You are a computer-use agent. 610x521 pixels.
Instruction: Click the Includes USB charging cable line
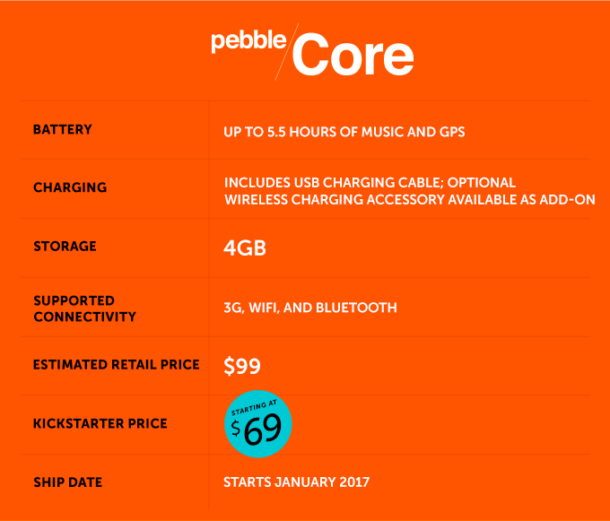pyautogui.click(x=369, y=182)
